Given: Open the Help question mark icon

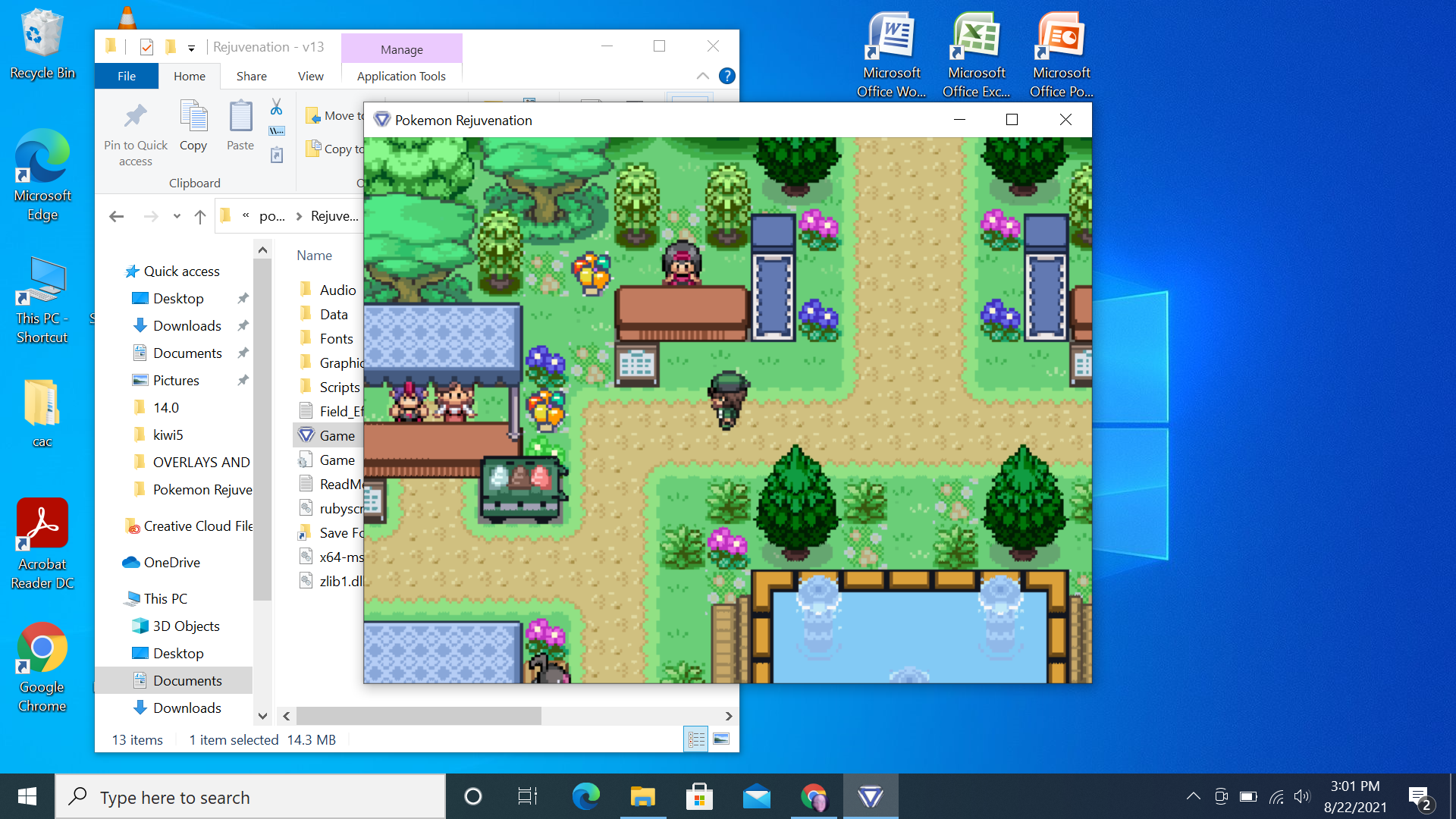Looking at the screenshot, I should coord(726,76).
